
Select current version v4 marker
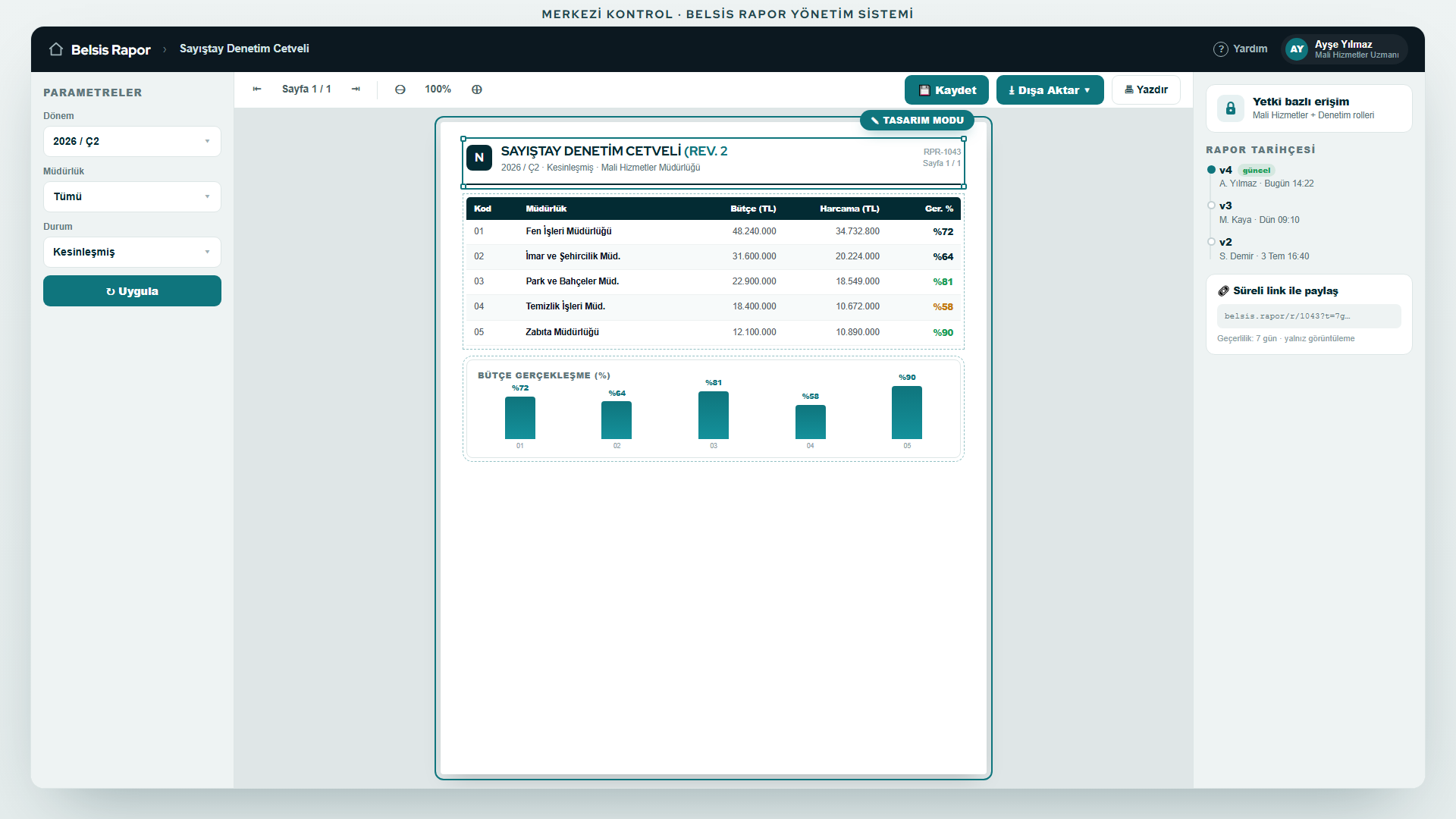(x=1211, y=170)
